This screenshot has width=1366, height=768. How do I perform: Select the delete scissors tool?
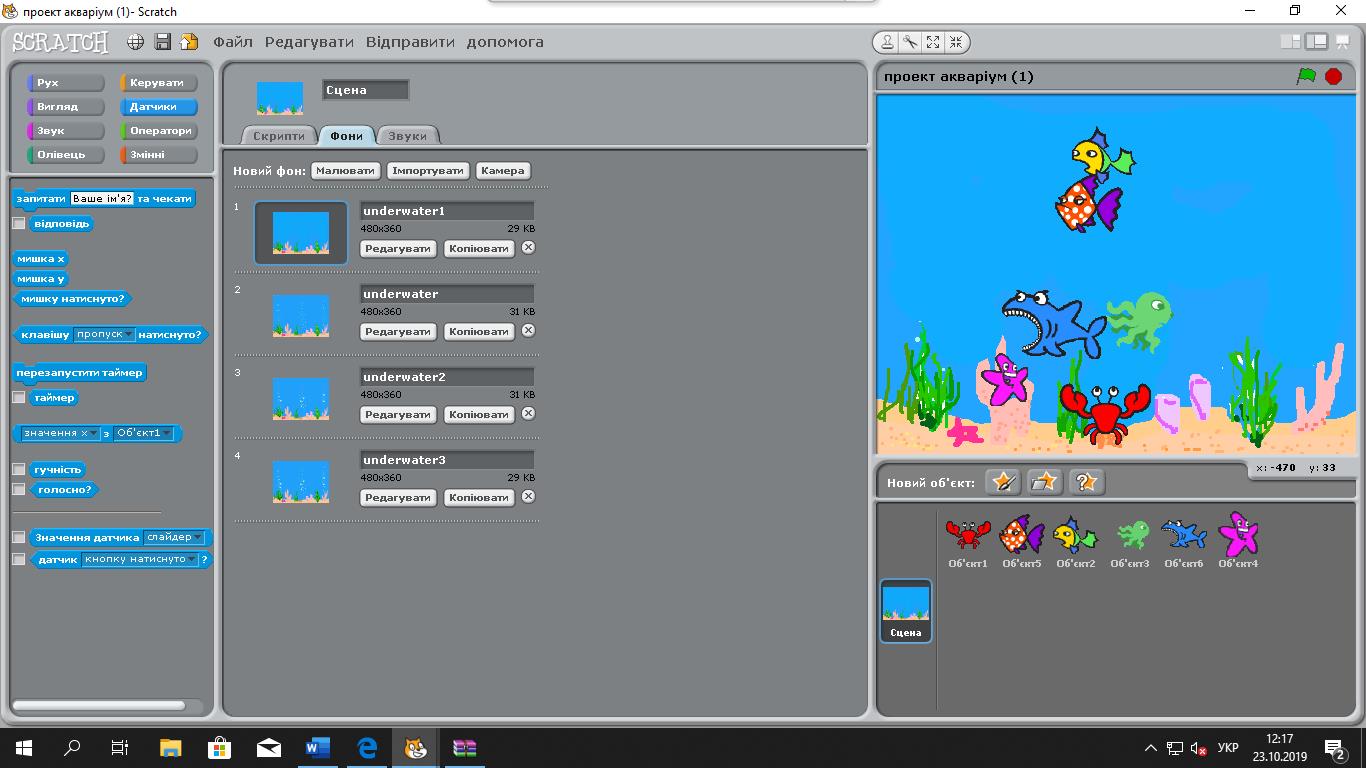910,42
